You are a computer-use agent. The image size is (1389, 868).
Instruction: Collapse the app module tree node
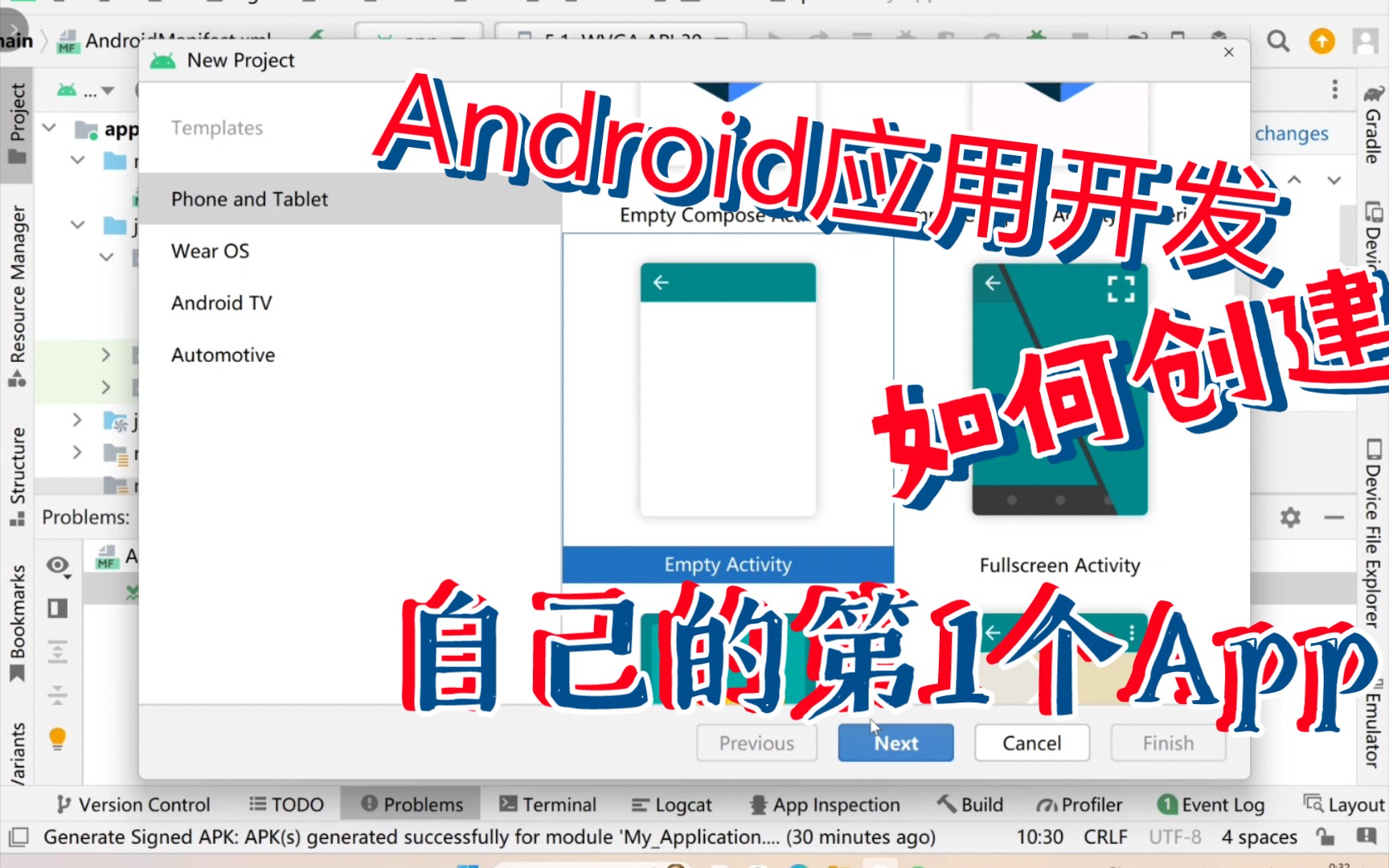[49, 128]
